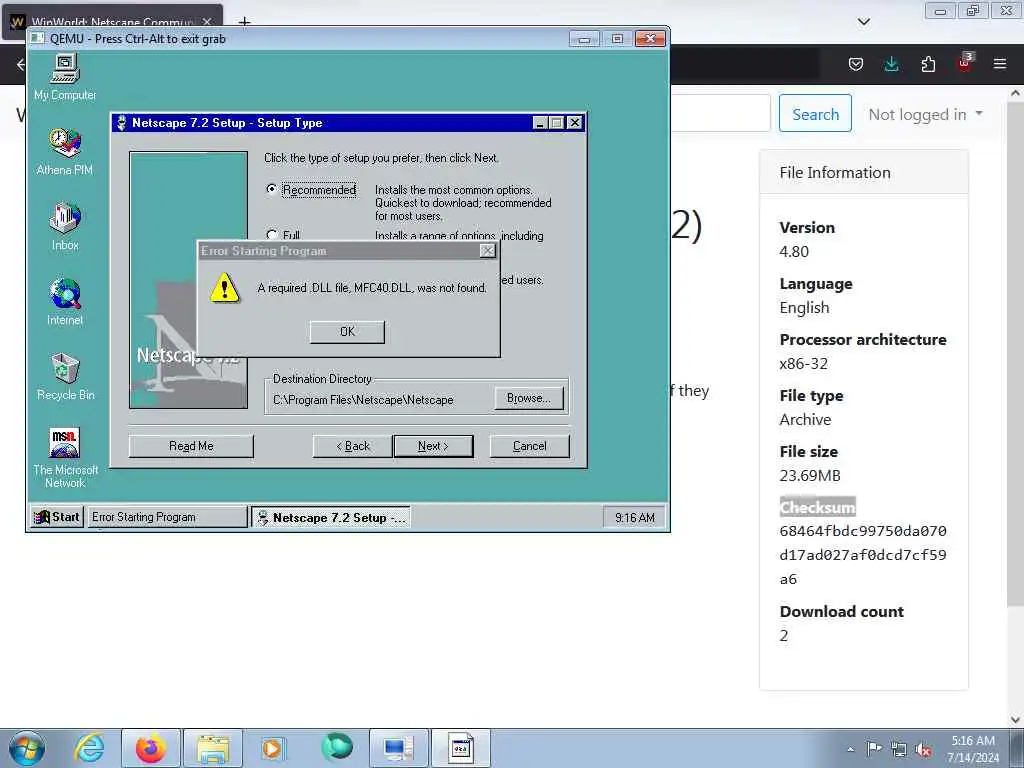Select the checksum hash text

click(863, 554)
